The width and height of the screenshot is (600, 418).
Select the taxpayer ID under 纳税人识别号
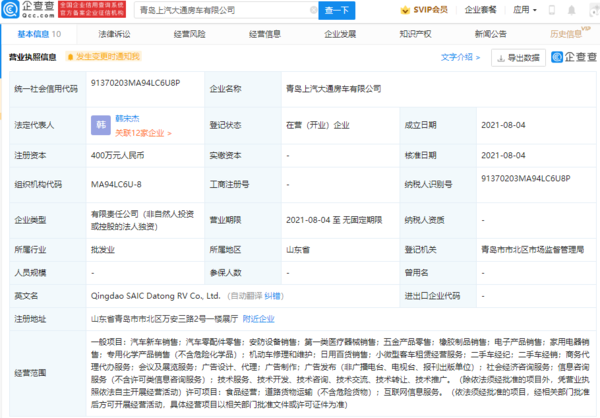point(526,178)
